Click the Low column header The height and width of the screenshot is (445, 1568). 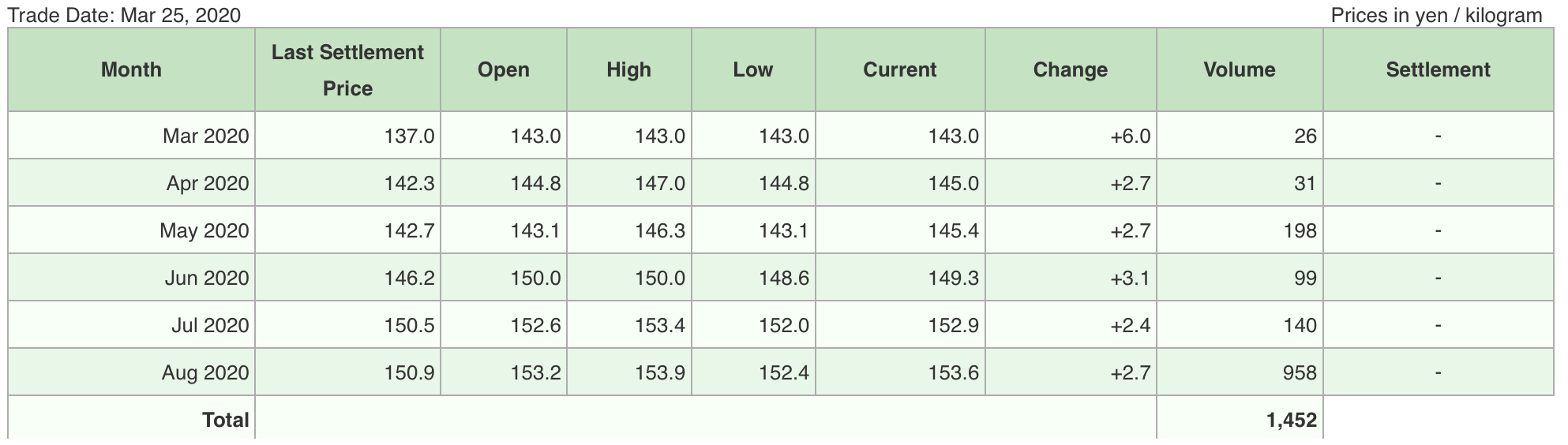tap(753, 69)
